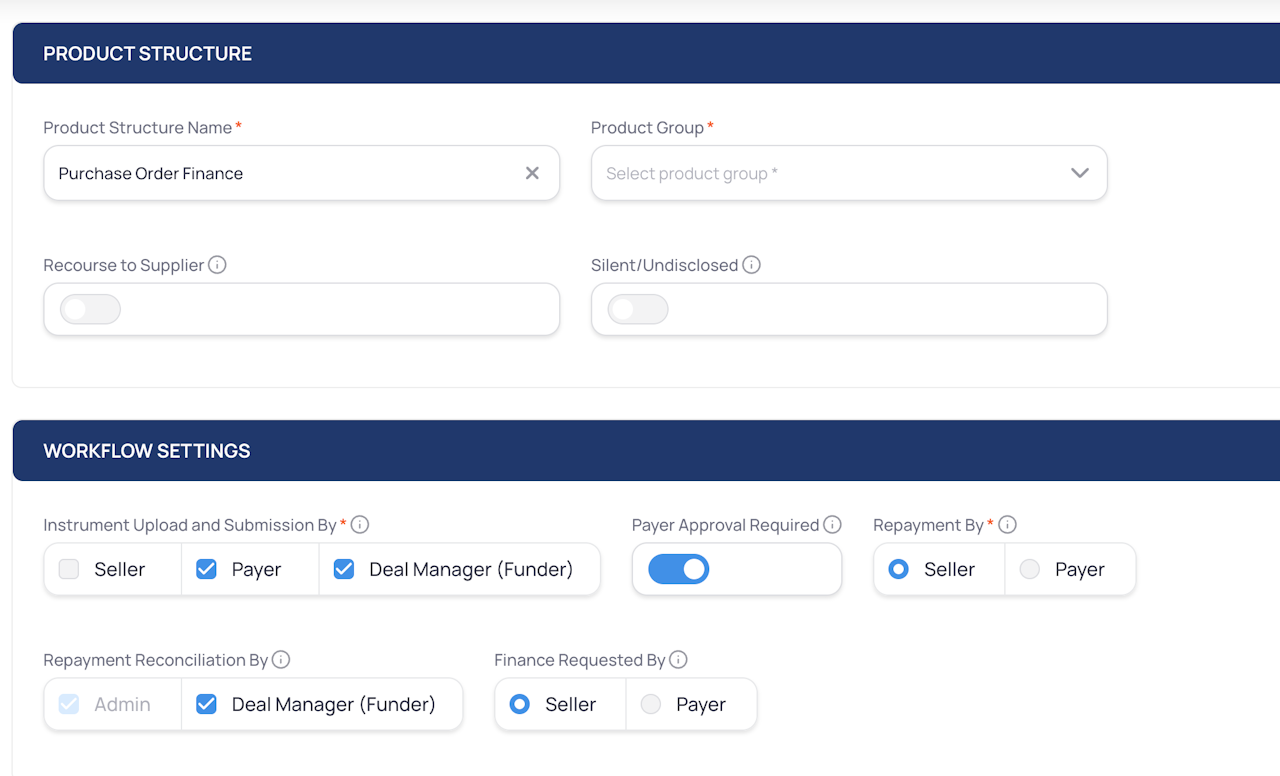
Task: Click info icon for Repayment Reconciliation By
Action: click(x=281, y=660)
